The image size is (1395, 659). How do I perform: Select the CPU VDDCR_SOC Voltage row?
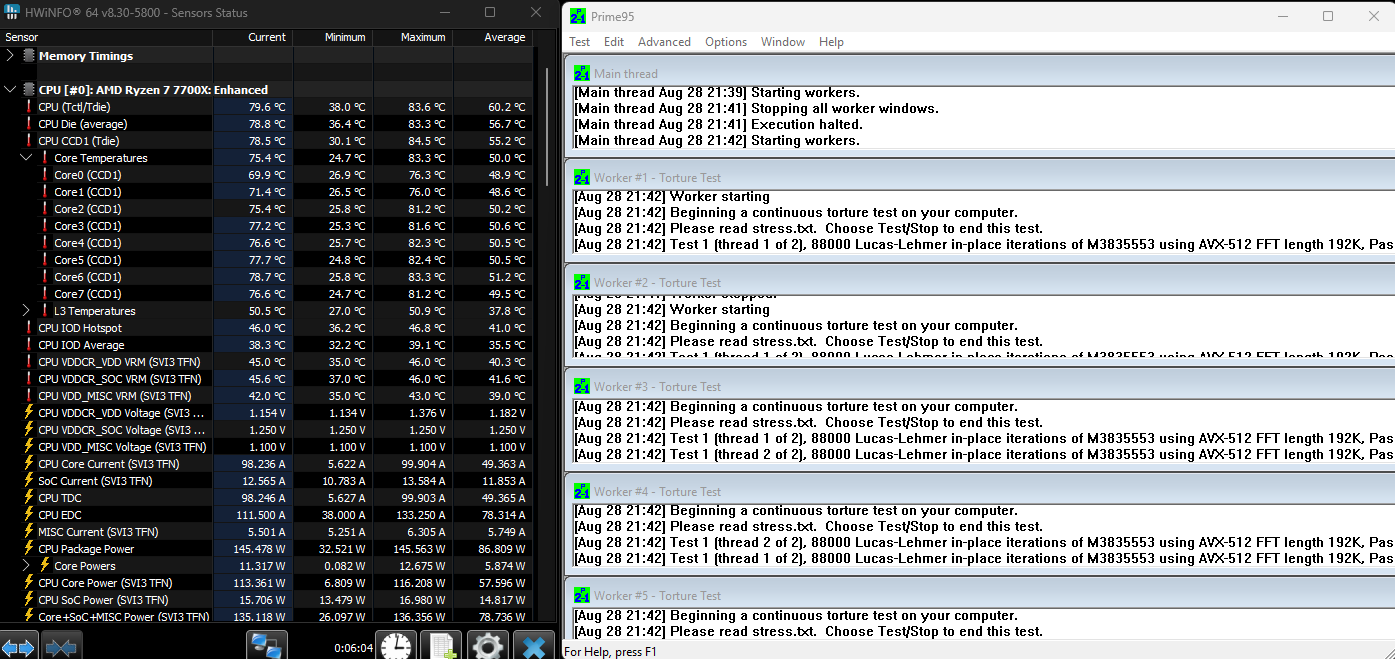point(267,429)
